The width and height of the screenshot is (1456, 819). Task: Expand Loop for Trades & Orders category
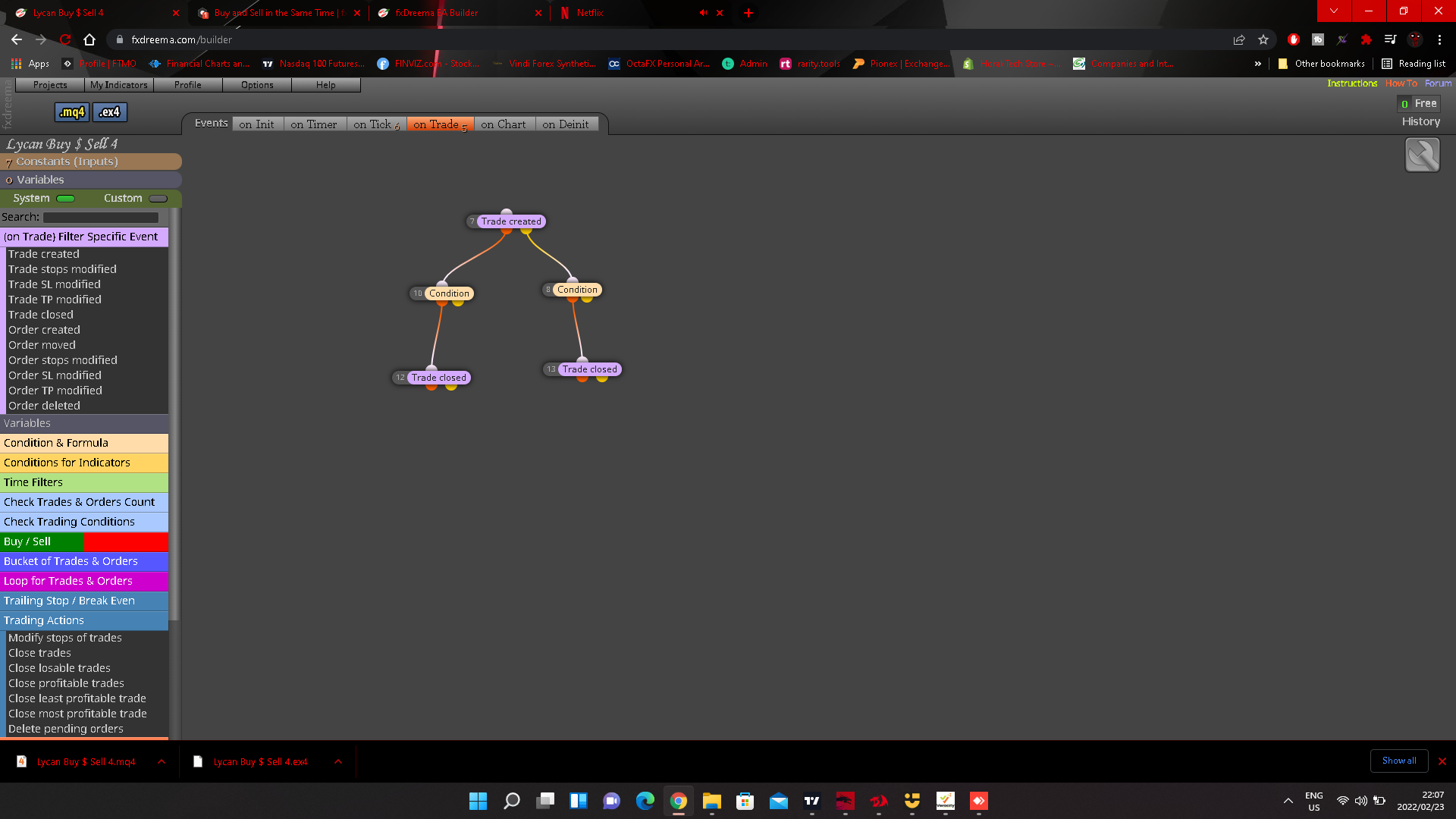click(84, 581)
